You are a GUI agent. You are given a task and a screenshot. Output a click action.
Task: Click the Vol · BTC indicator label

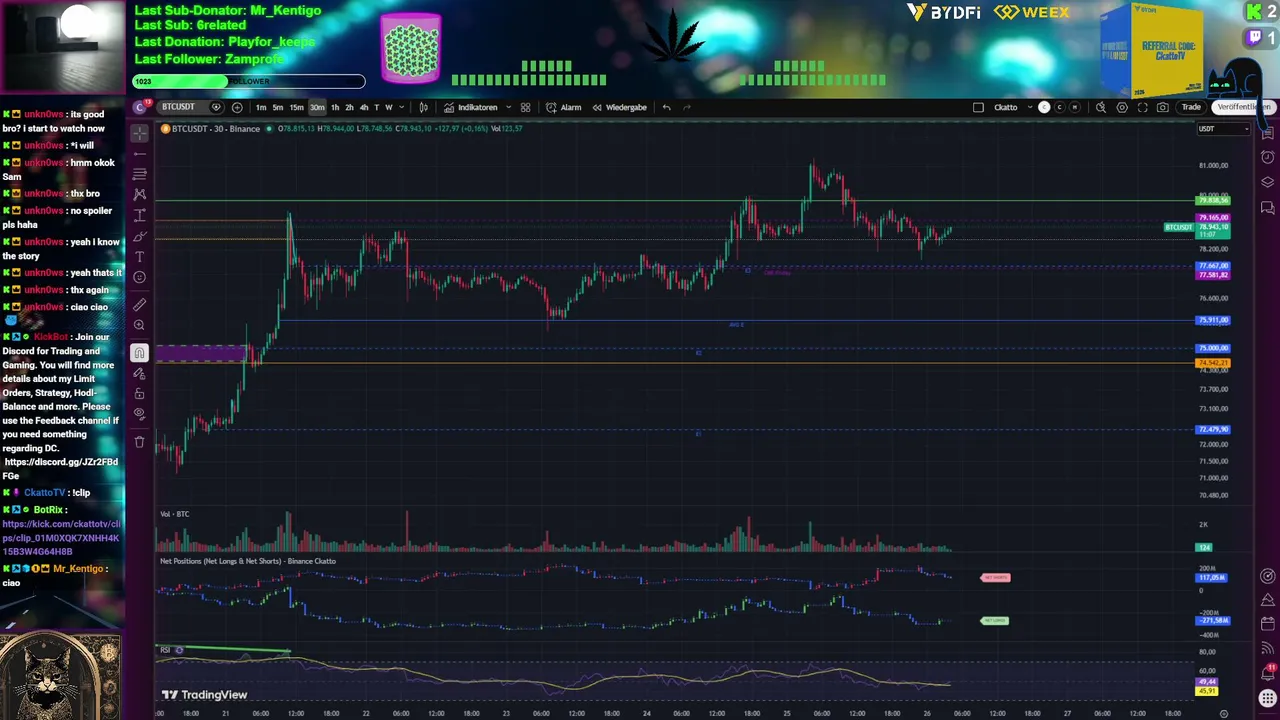pyautogui.click(x=175, y=514)
